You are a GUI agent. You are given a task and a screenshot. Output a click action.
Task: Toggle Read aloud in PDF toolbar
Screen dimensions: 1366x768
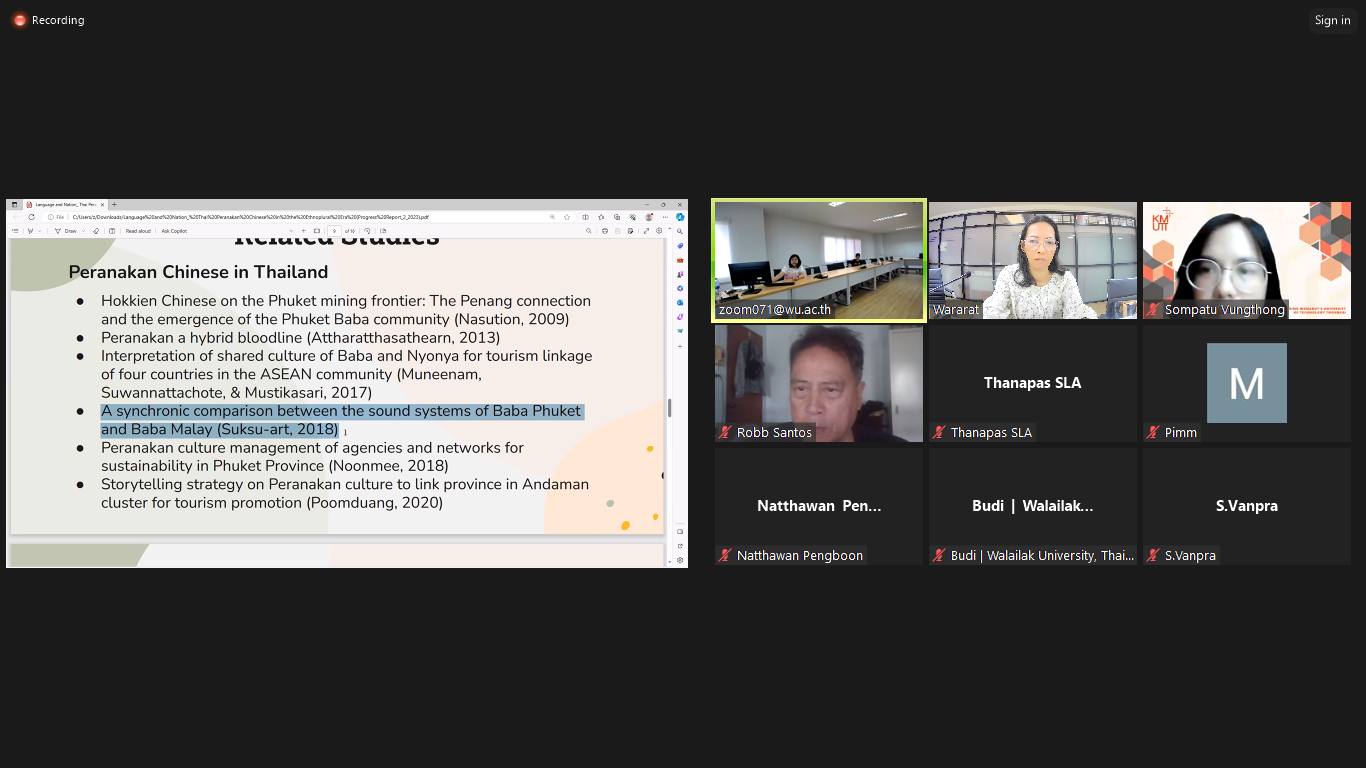pyautogui.click(x=138, y=231)
